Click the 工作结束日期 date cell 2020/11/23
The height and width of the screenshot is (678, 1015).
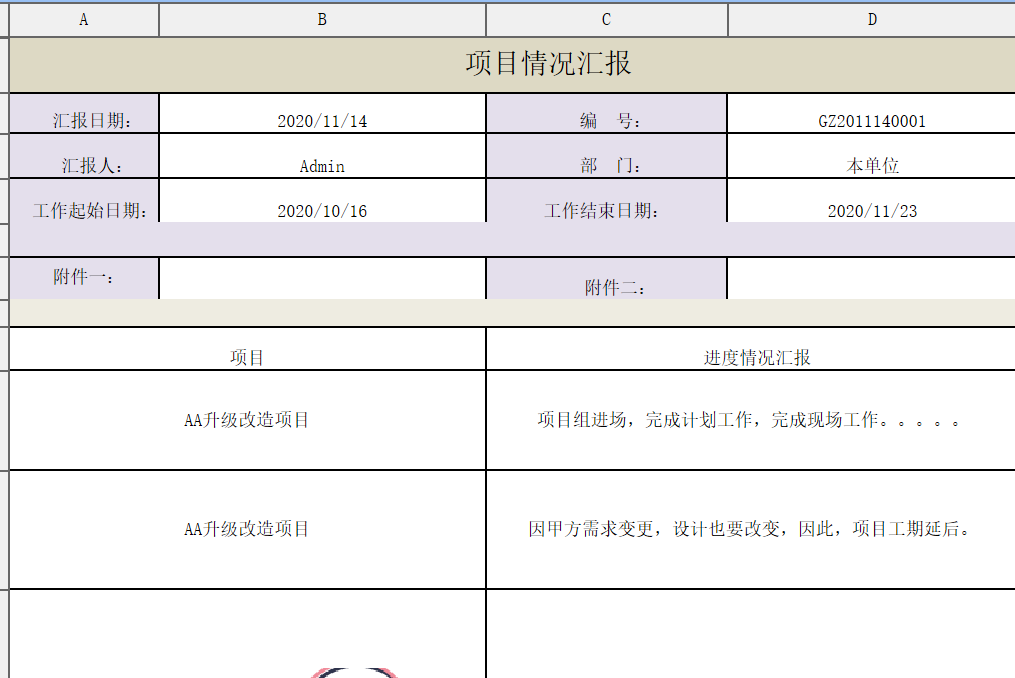pos(871,210)
